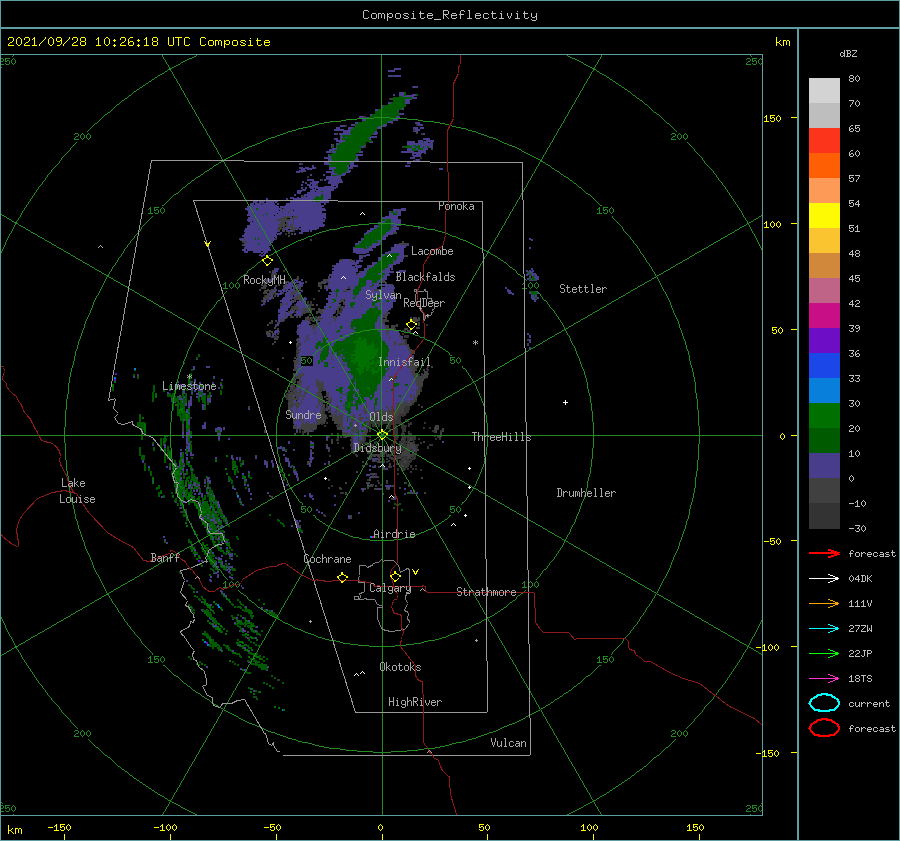Viewport: 900px width, 841px height.
Task: Click the white 04DK arrow icon
Action: 824,579
